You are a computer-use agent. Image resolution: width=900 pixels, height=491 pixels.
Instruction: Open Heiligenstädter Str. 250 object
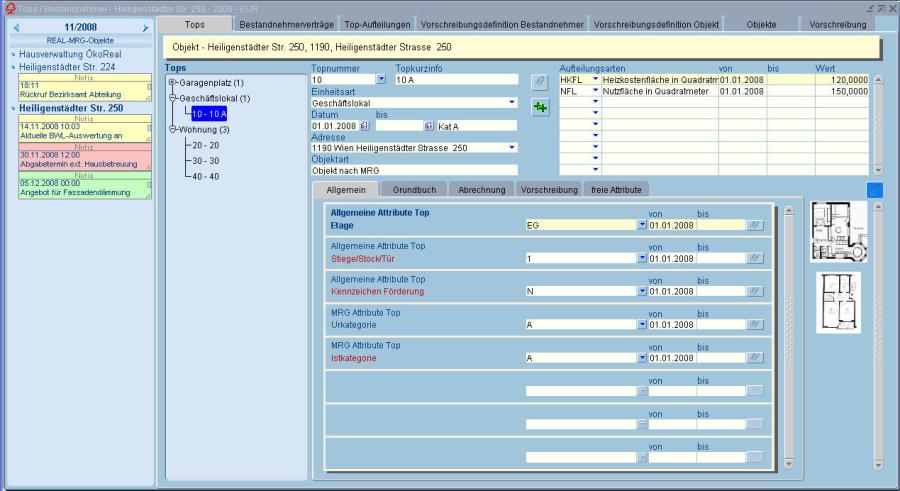click(71, 108)
